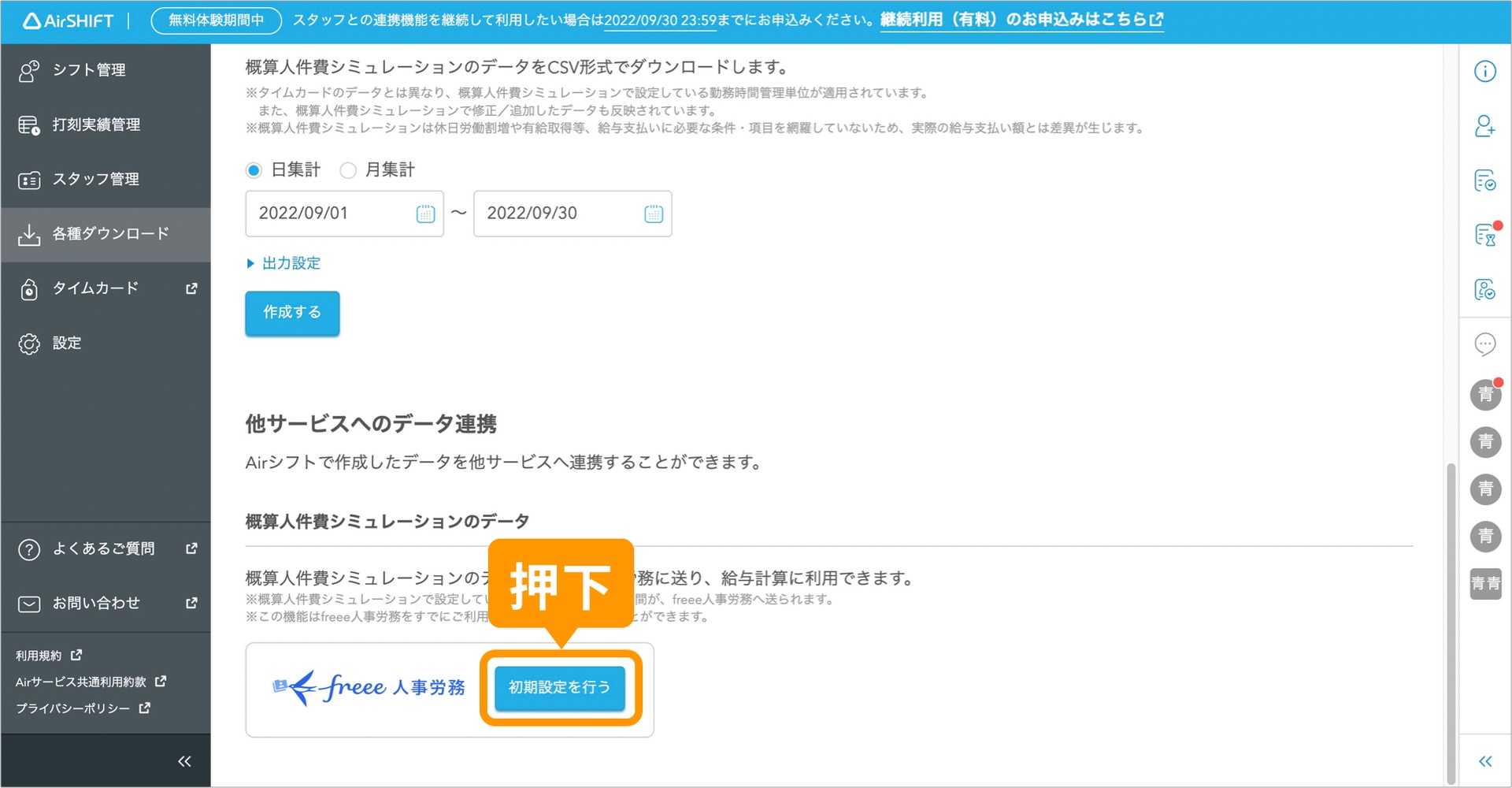Click the 継続利用(有料)のお申込み link

1021,20
